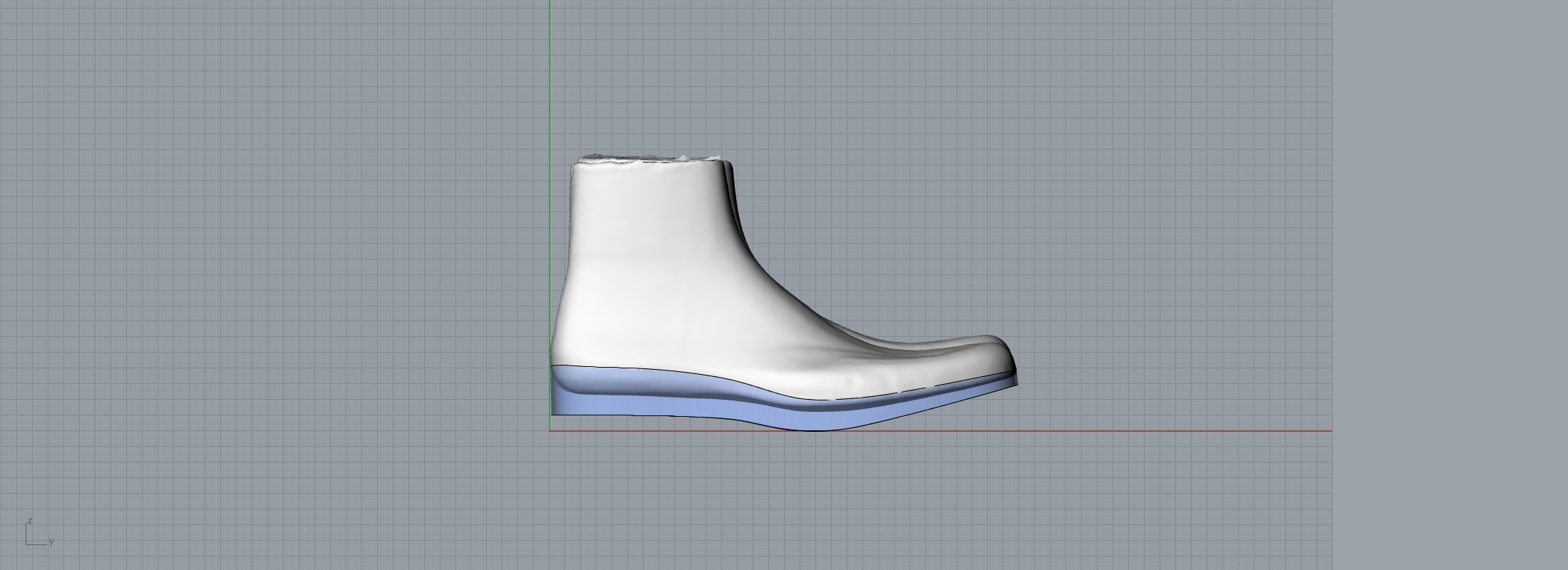Click the y label on the axis icon

coord(51,541)
